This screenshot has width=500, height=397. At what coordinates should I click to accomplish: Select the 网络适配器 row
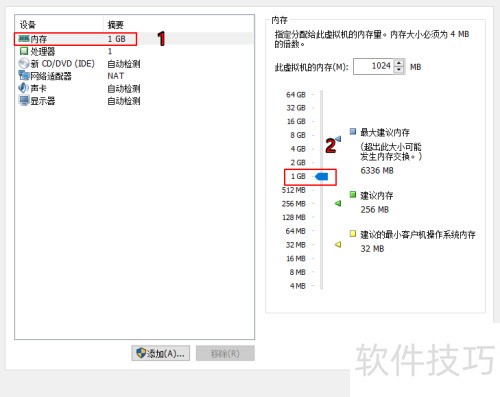point(134,76)
